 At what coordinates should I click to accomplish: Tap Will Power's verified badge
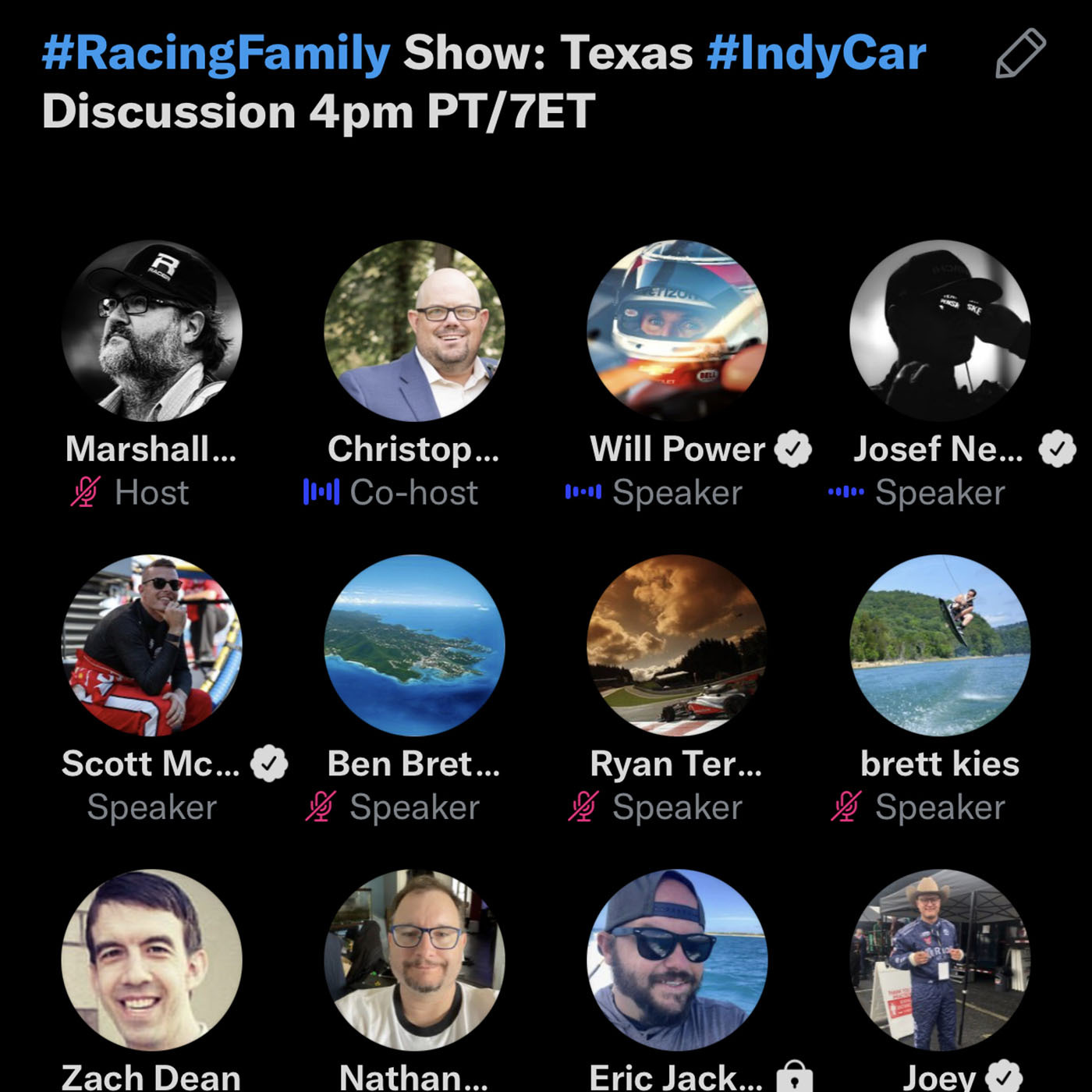[793, 449]
